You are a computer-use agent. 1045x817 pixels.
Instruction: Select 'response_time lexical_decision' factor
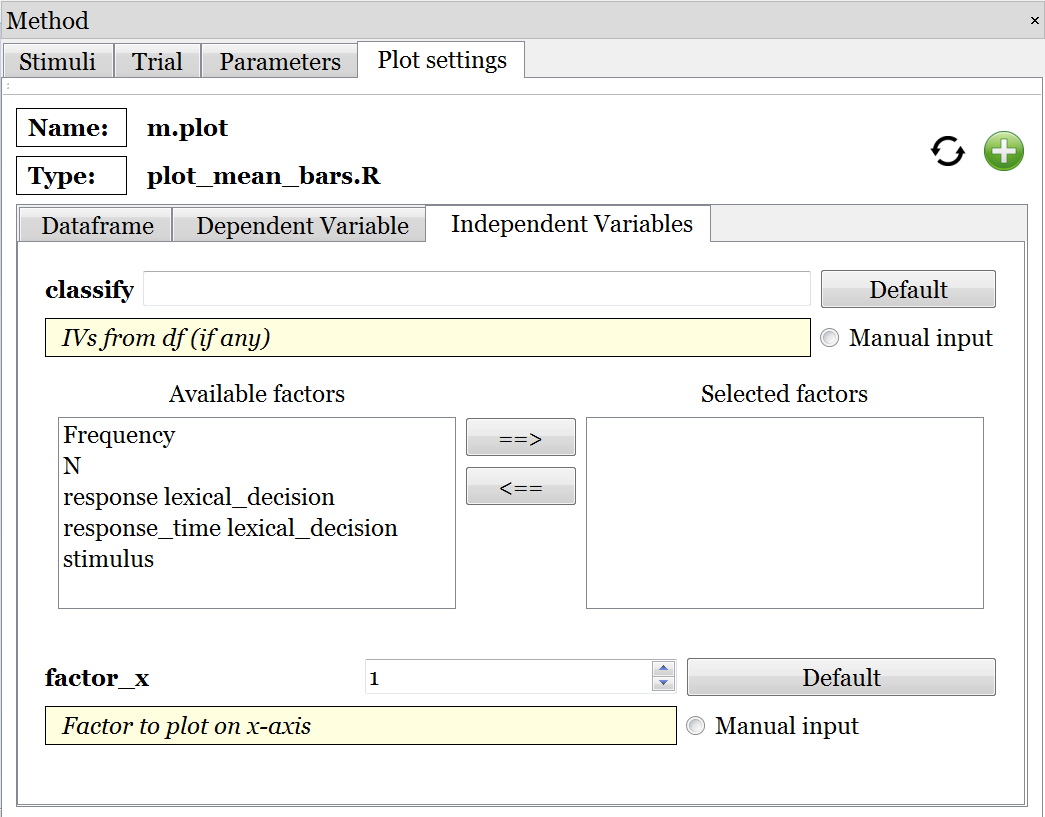click(x=230, y=529)
